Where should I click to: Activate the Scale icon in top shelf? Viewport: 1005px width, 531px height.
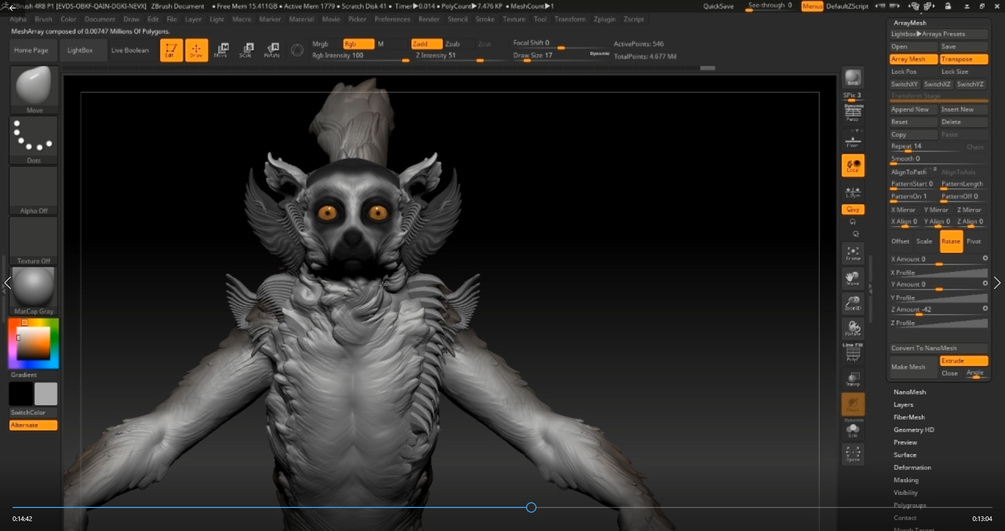coord(247,50)
